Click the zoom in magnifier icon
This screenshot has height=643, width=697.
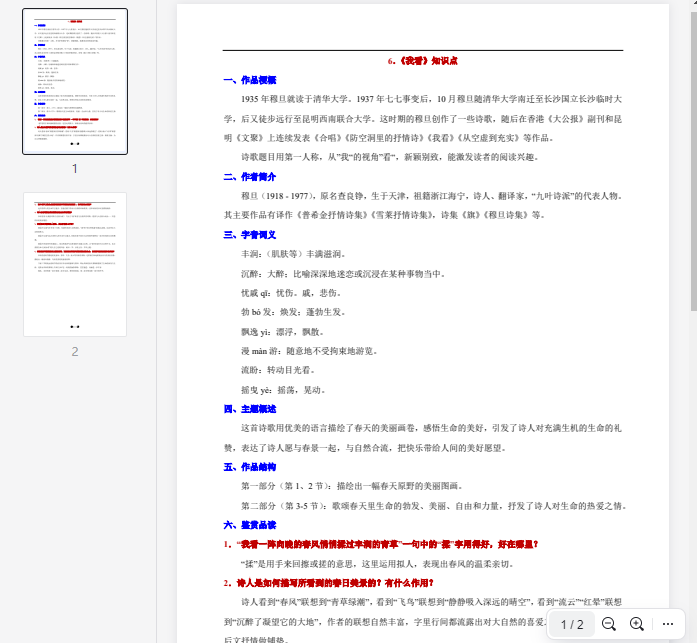pos(636,624)
